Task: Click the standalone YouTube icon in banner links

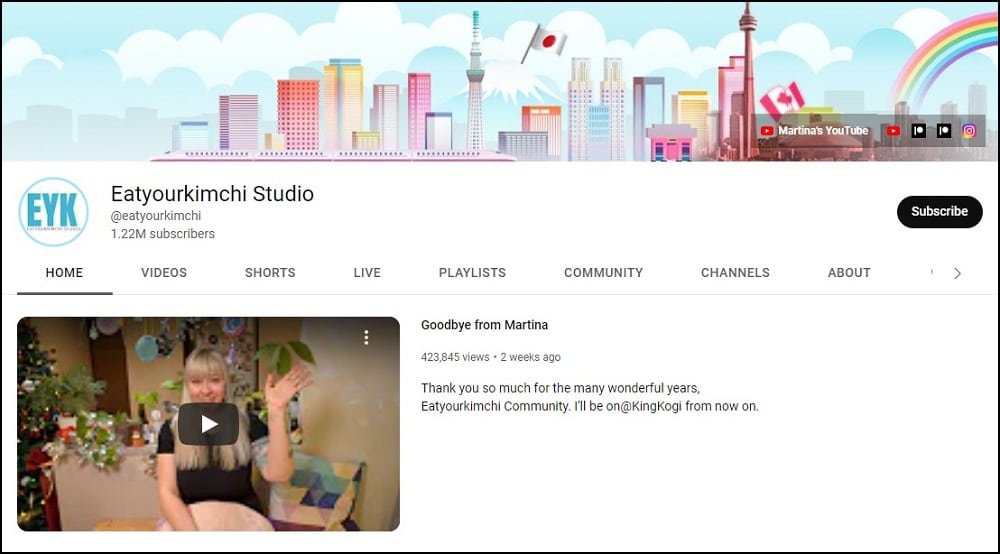Action: 893,131
